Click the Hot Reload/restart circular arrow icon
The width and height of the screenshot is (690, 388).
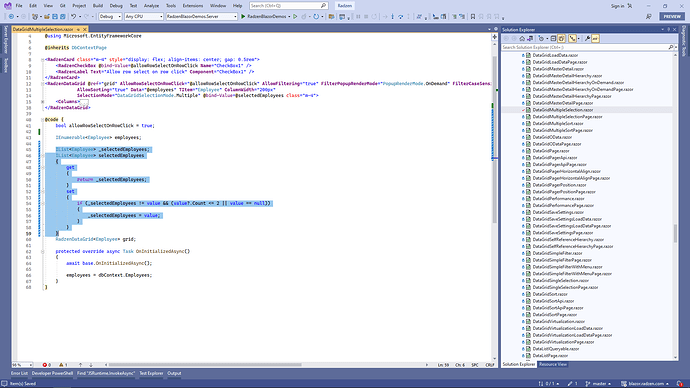(x=316, y=16)
